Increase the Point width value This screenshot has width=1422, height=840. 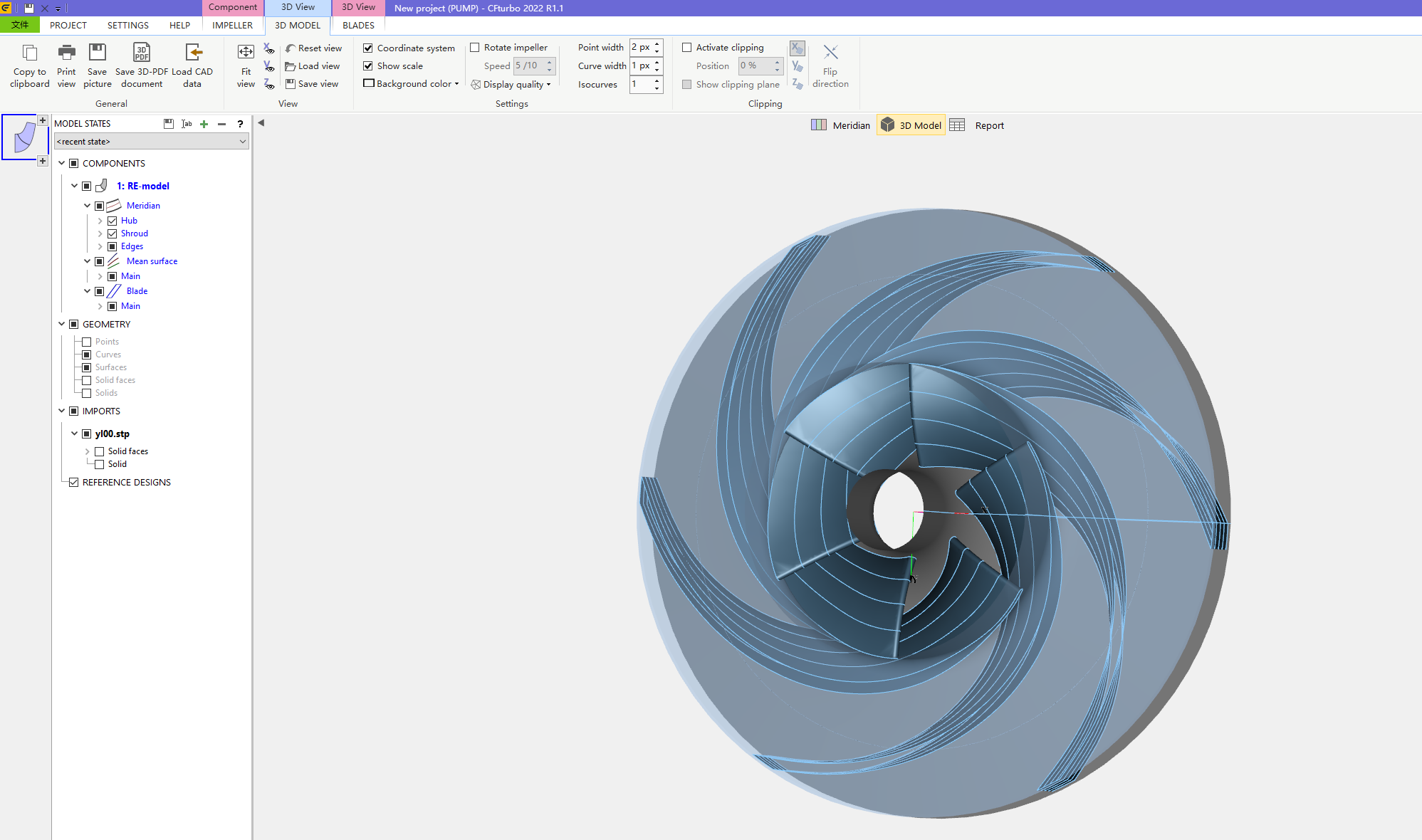point(657,44)
